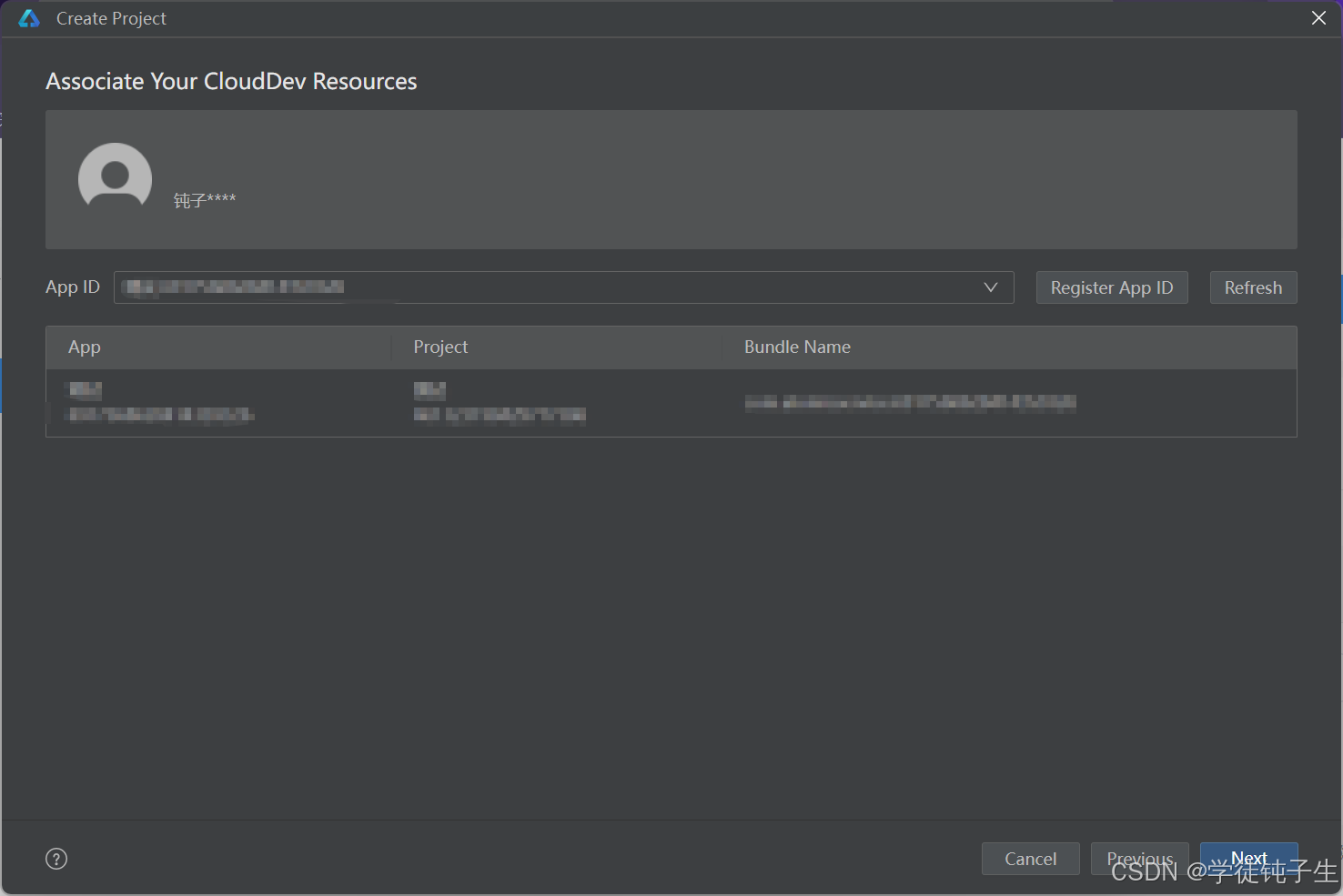This screenshot has height=896, width=1343.
Task: Select the blurred app entry in the App column
Action: click(x=161, y=402)
